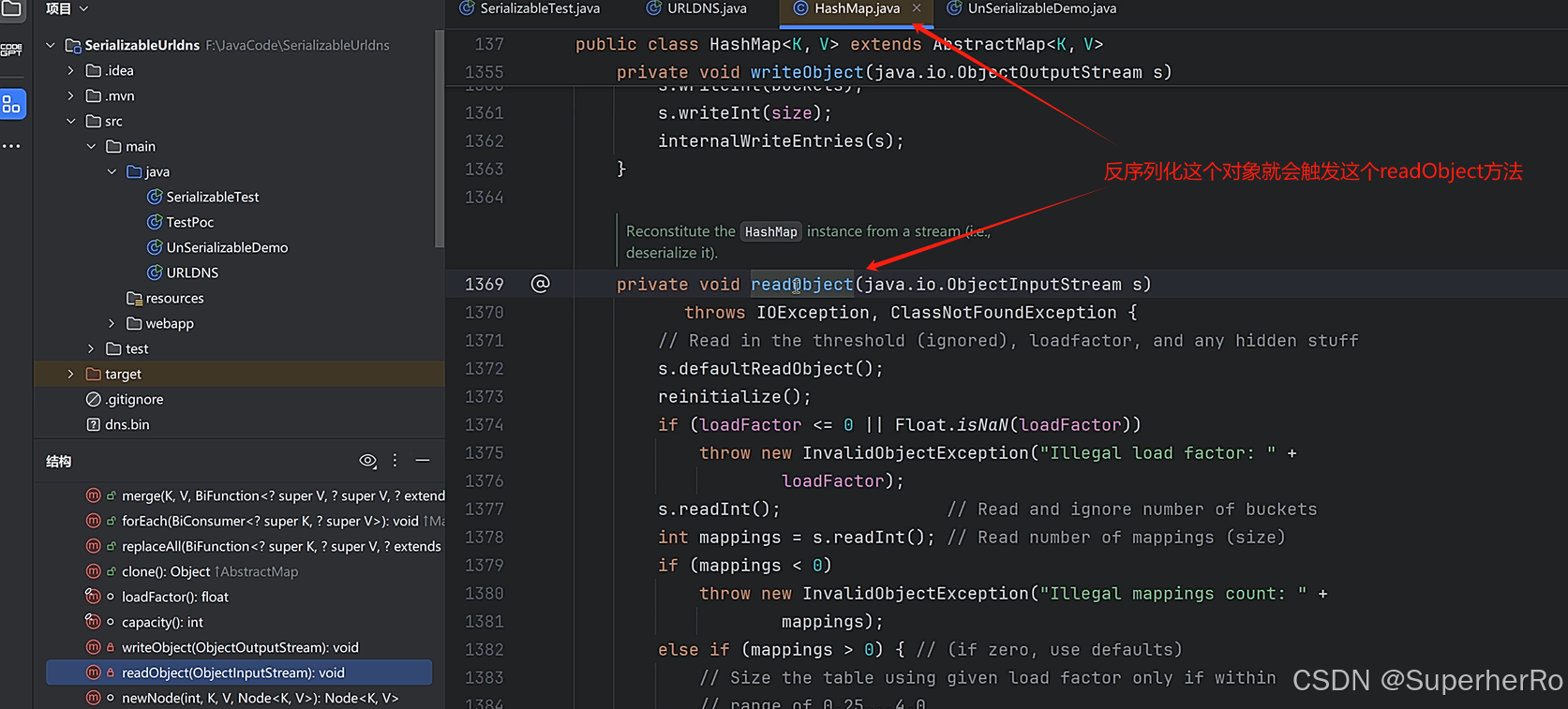This screenshot has width=1568, height=709.
Task: Select newNode method in Structure
Action: point(242,698)
